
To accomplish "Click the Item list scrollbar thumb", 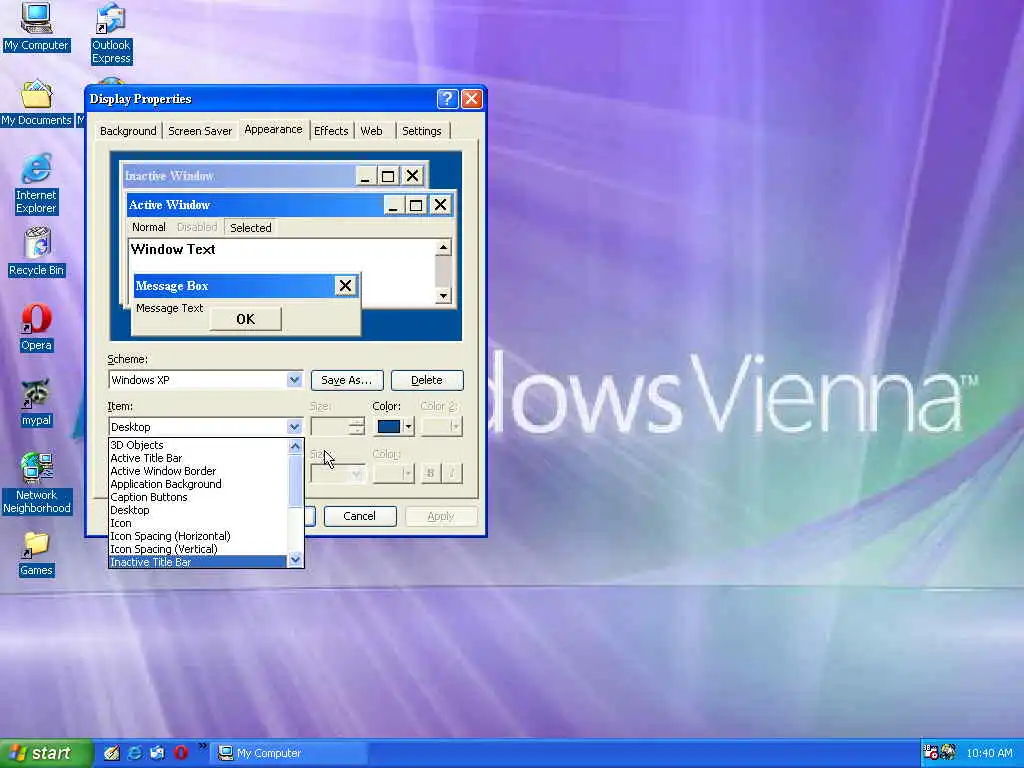I will [295, 481].
